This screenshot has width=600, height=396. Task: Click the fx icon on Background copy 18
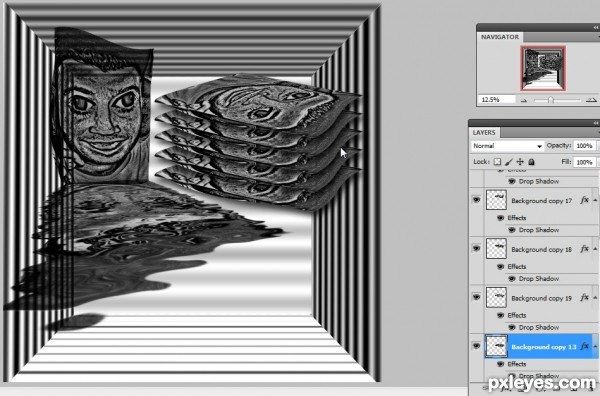[x=584, y=249]
